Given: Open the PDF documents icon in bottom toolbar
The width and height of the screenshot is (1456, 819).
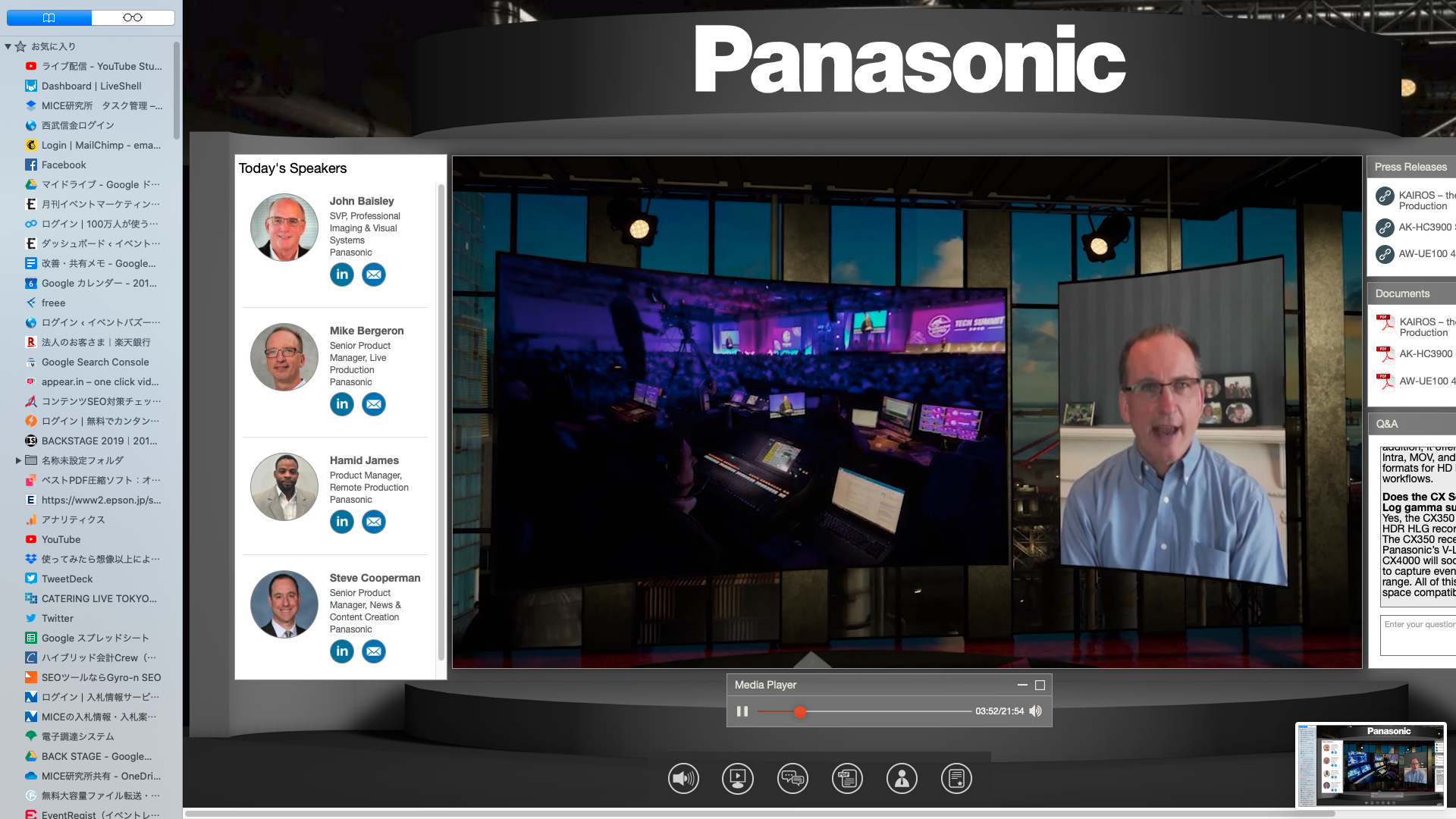Looking at the screenshot, I should pyautogui.click(x=847, y=779).
